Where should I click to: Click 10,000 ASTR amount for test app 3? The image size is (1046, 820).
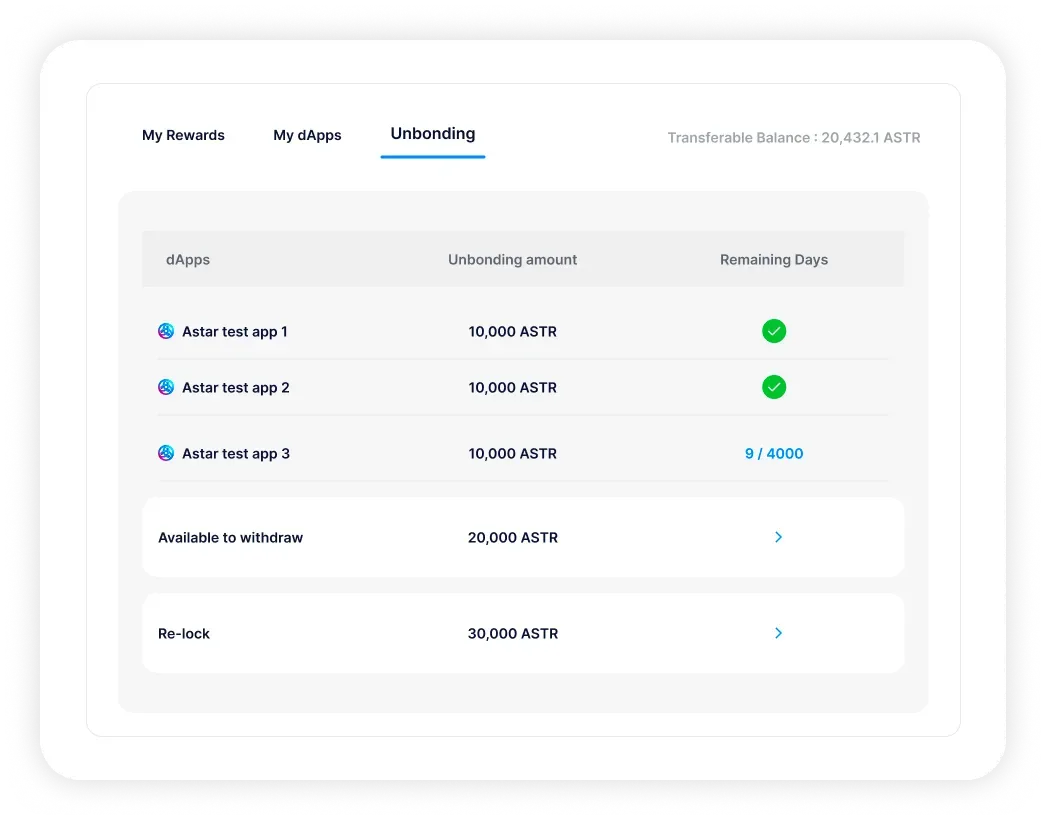[512, 454]
